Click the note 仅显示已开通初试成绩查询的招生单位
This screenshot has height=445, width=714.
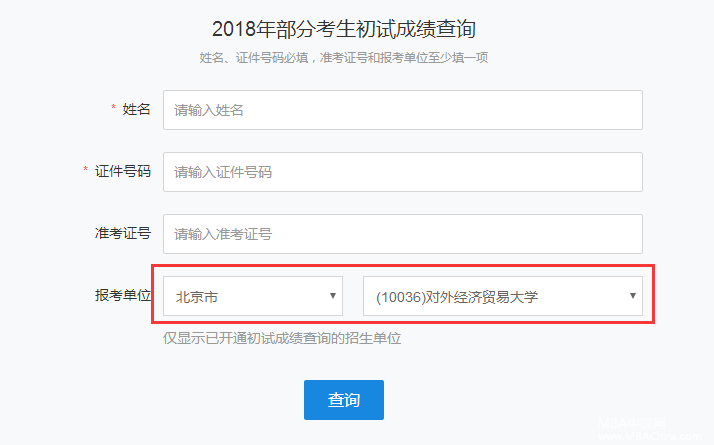pyautogui.click(x=282, y=339)
